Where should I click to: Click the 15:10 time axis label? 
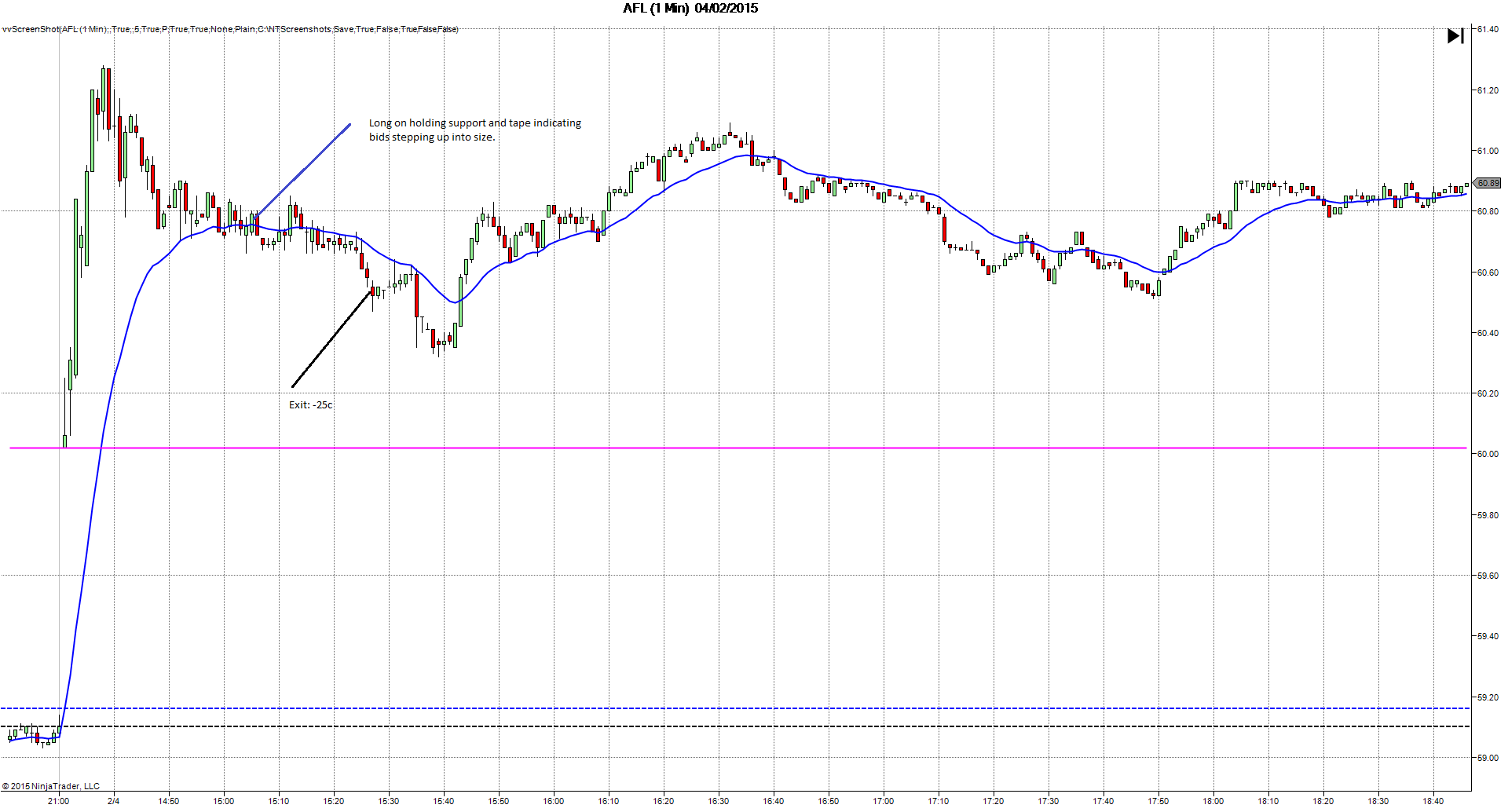point(279,801)
